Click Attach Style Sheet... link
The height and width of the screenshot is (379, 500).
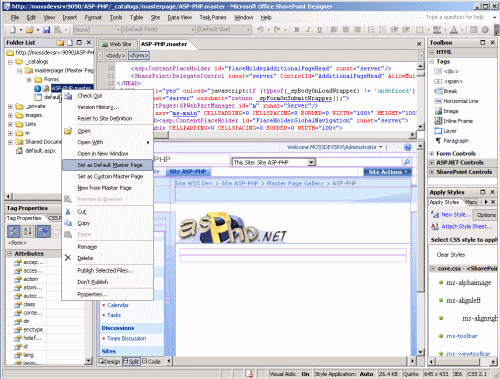467,227
